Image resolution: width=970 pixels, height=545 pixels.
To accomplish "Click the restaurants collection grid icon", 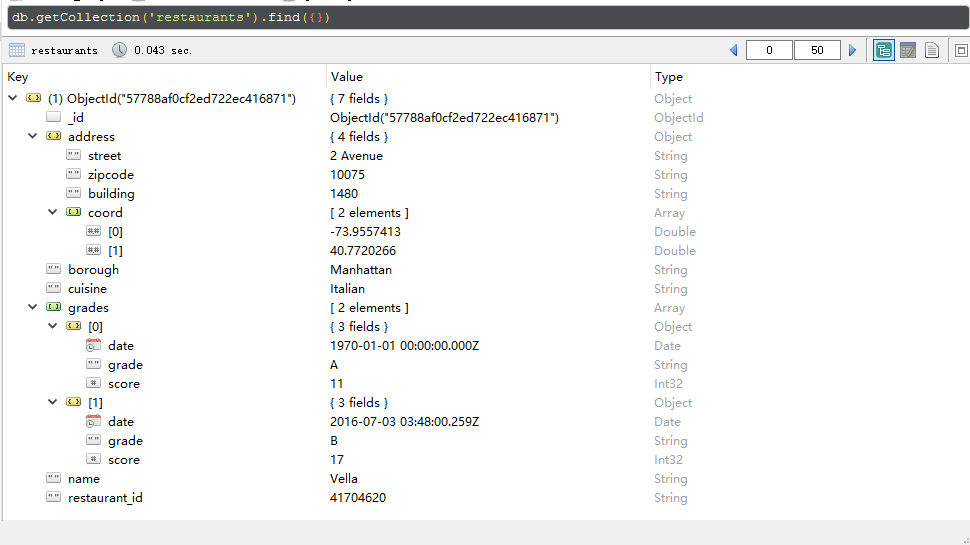I will click(17, 50).
